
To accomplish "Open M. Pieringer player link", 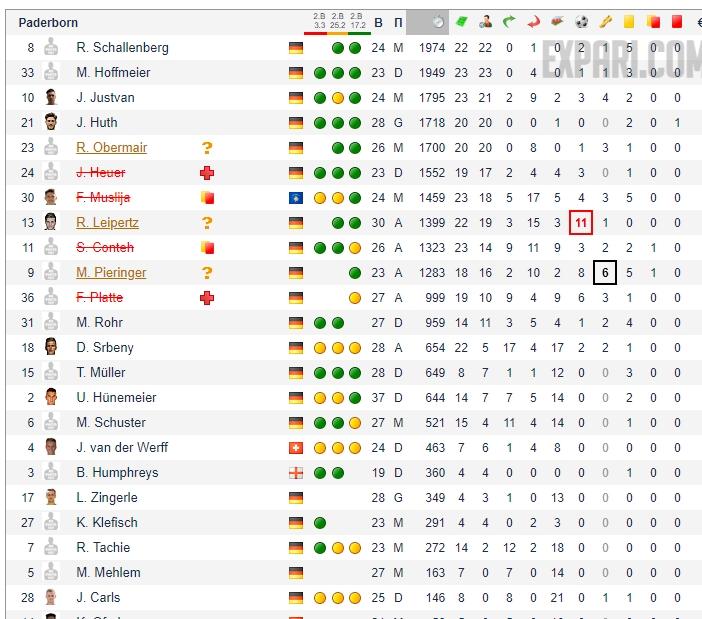I will tap(110, 273).
